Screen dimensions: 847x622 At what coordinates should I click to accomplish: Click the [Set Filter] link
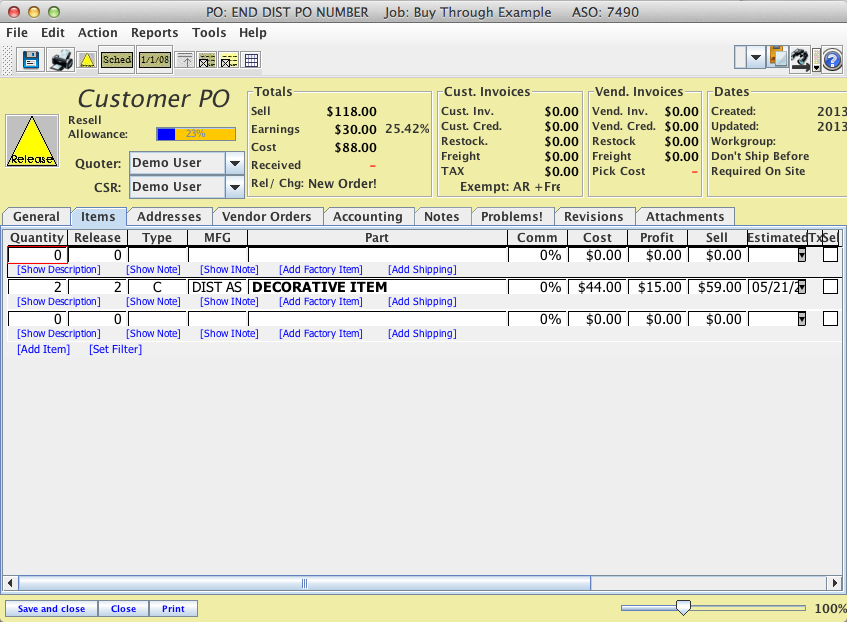coord(115,350)
